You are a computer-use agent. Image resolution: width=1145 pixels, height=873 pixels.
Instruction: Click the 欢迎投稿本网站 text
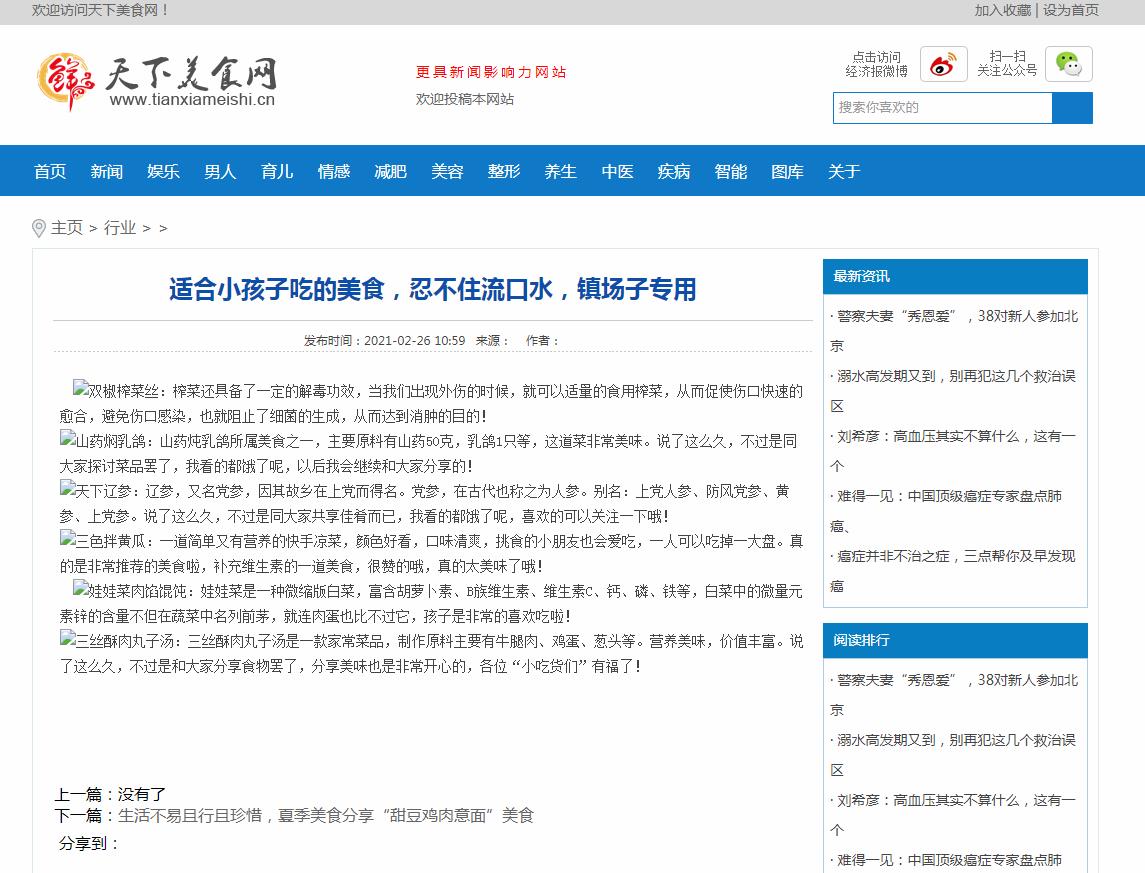pyautogui.click(x=464, y=99)
